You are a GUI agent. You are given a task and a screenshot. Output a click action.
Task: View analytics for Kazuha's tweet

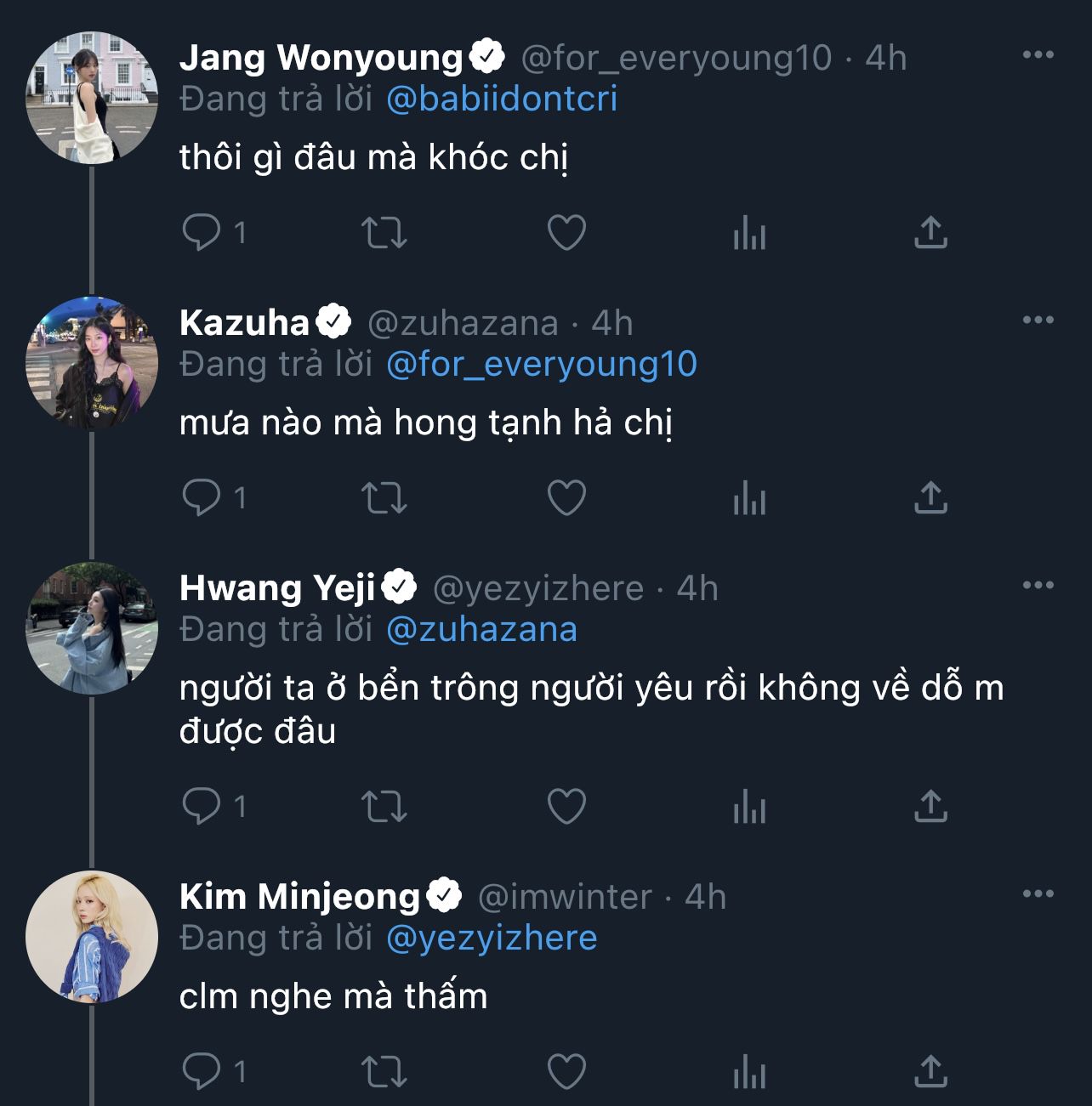click(x=749, y=497)
